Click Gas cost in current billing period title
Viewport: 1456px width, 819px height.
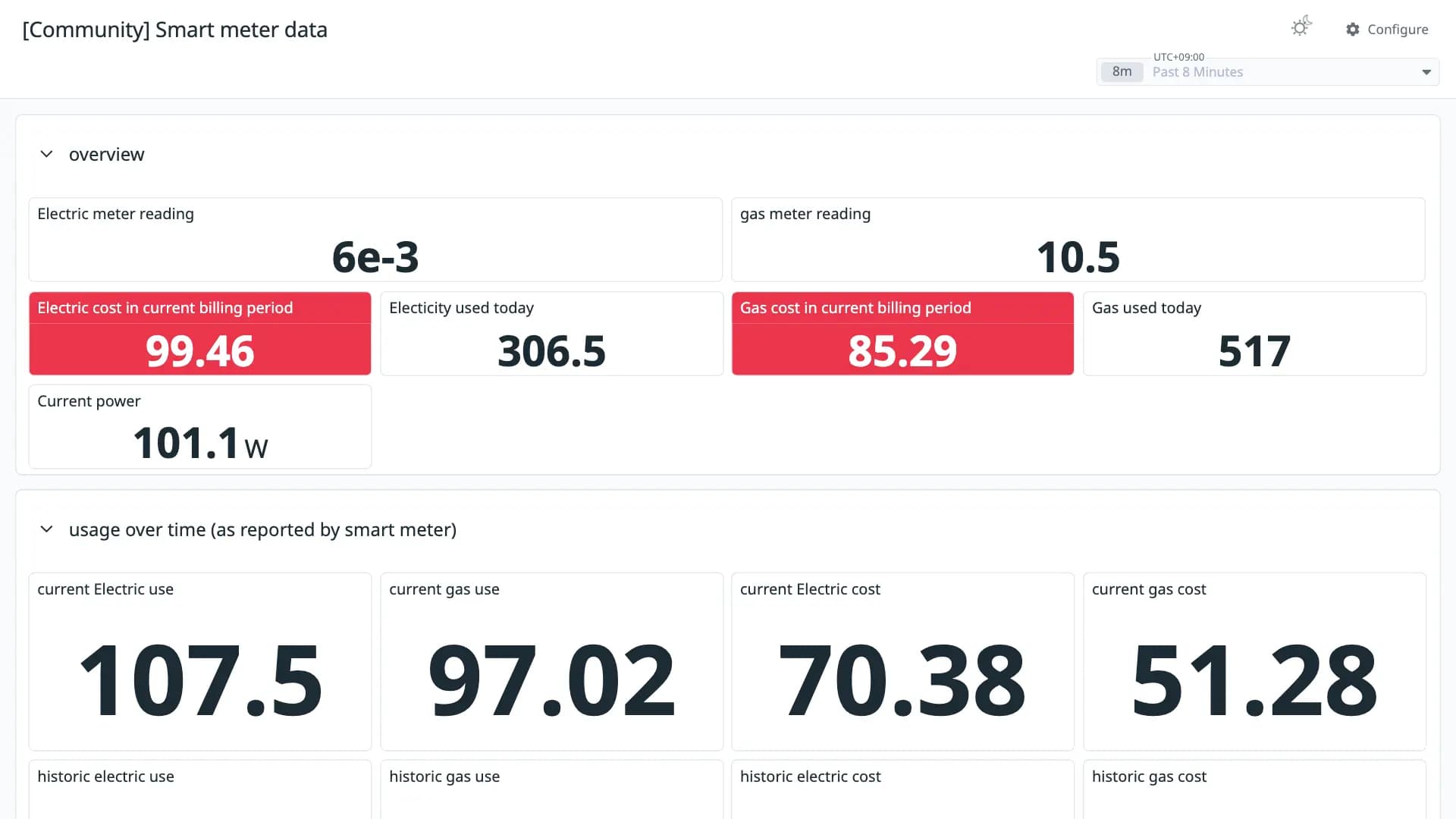[x=855, y=308]
